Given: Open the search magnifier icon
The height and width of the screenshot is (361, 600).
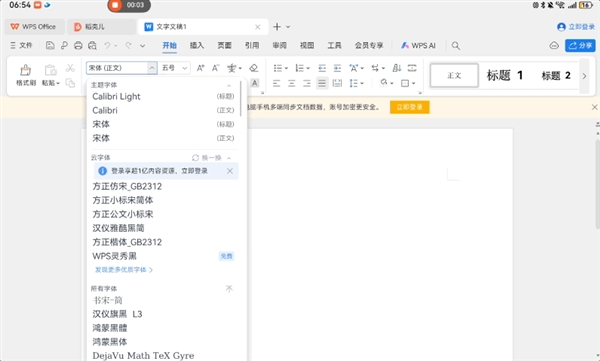Looking at the screenshot, I should [x=455, y=46].
